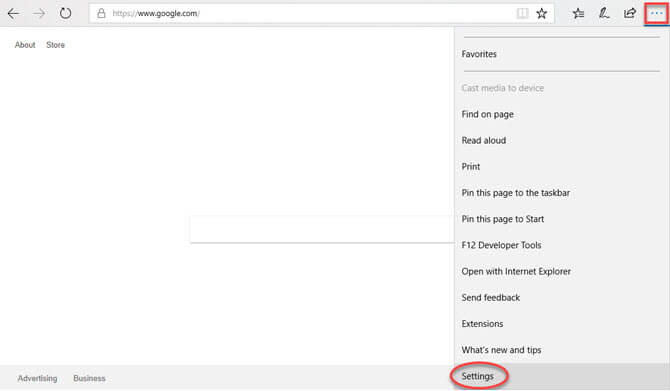Screen dimensions: 670x391
Task: Click the Forward navigation arrow
Action: (39, 14)
